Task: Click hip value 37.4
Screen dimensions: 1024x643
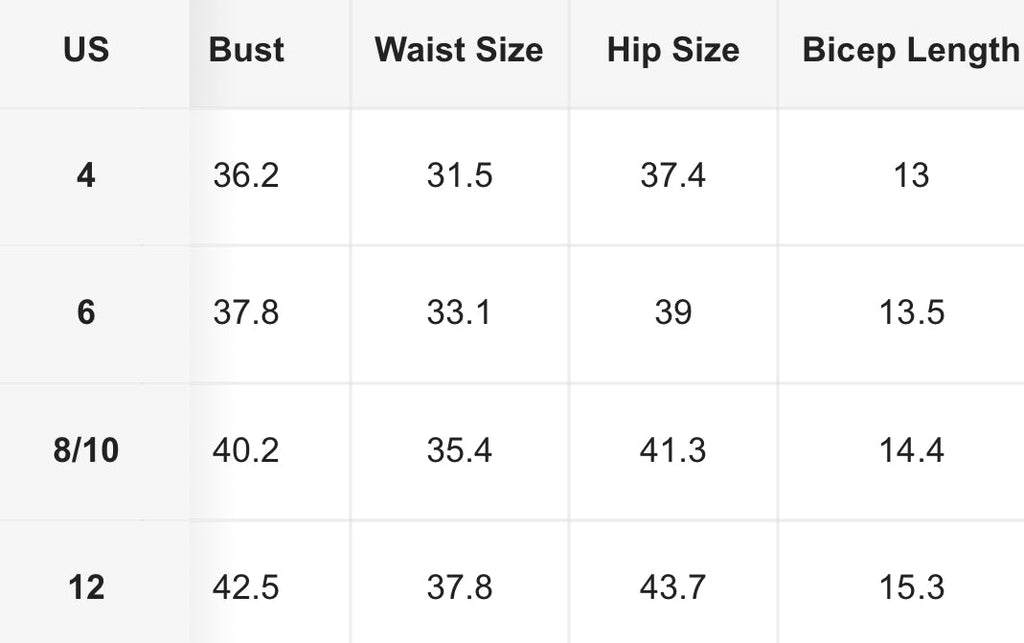Action: [x=673, y=175]
